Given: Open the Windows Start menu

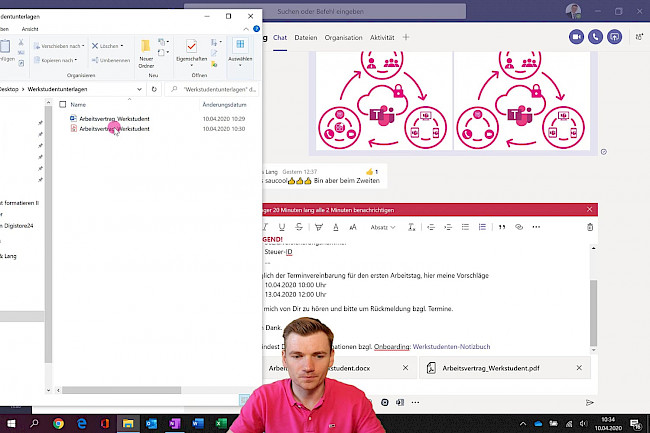Looking at the screenshot, I should [x=11, y=423].
